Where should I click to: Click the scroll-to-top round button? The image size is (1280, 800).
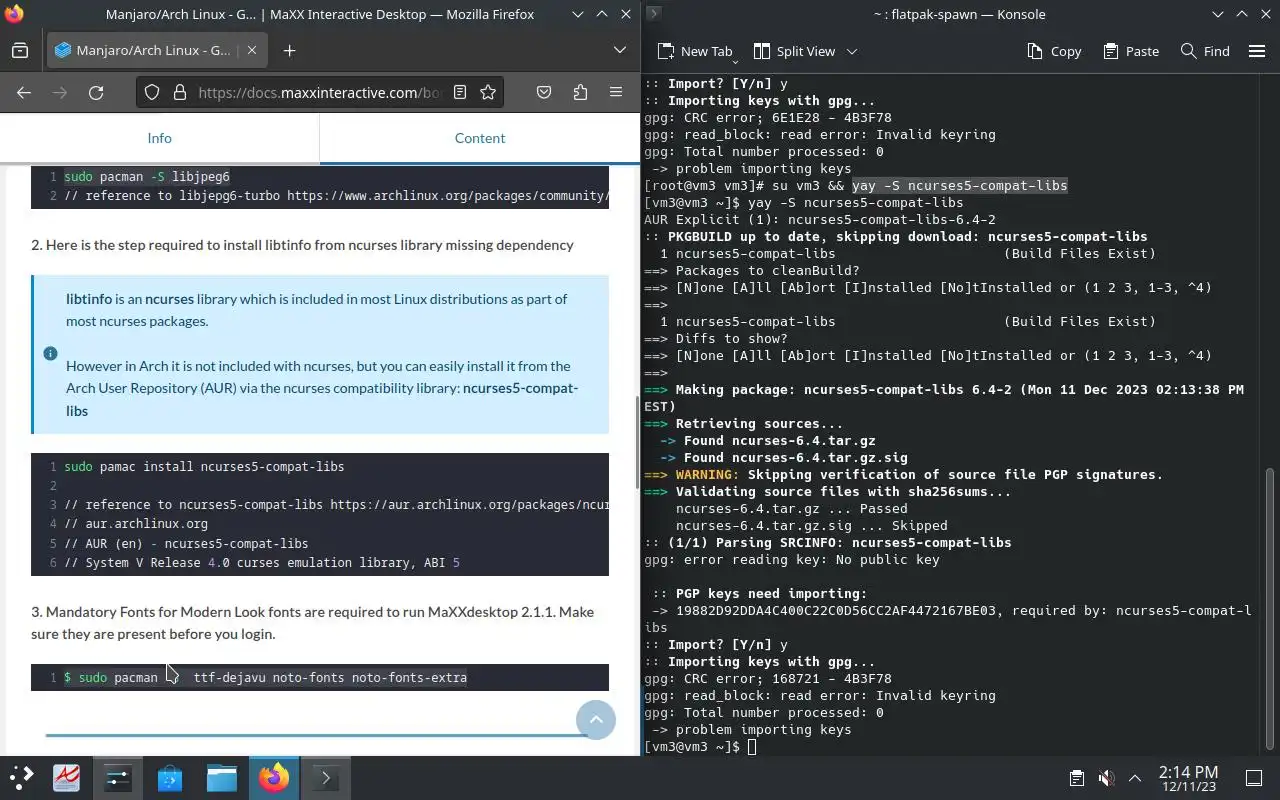coord(596,720)
